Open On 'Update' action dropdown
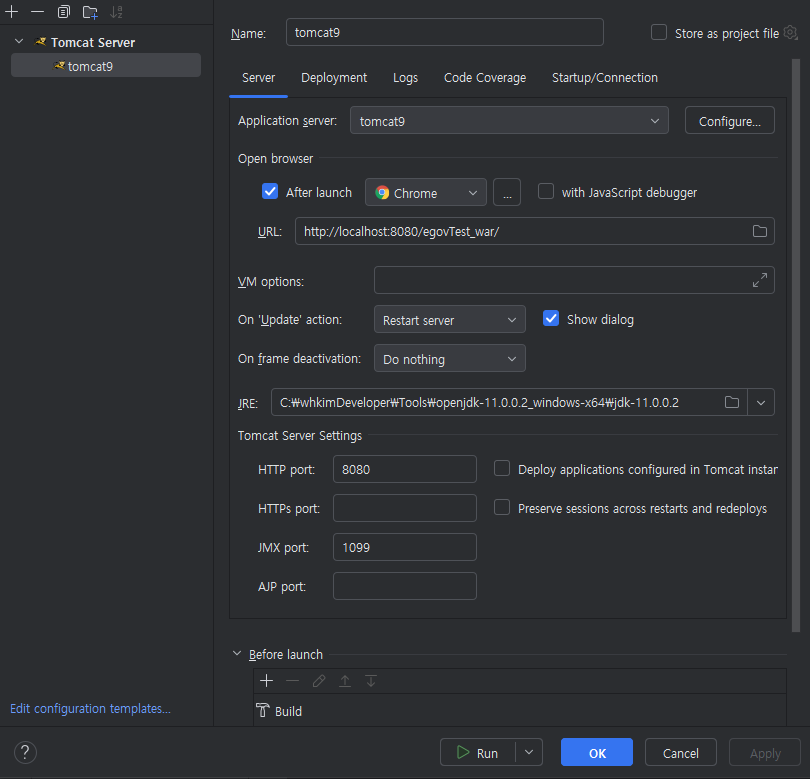Screen dimensions: 810x779 click(449, 319)
